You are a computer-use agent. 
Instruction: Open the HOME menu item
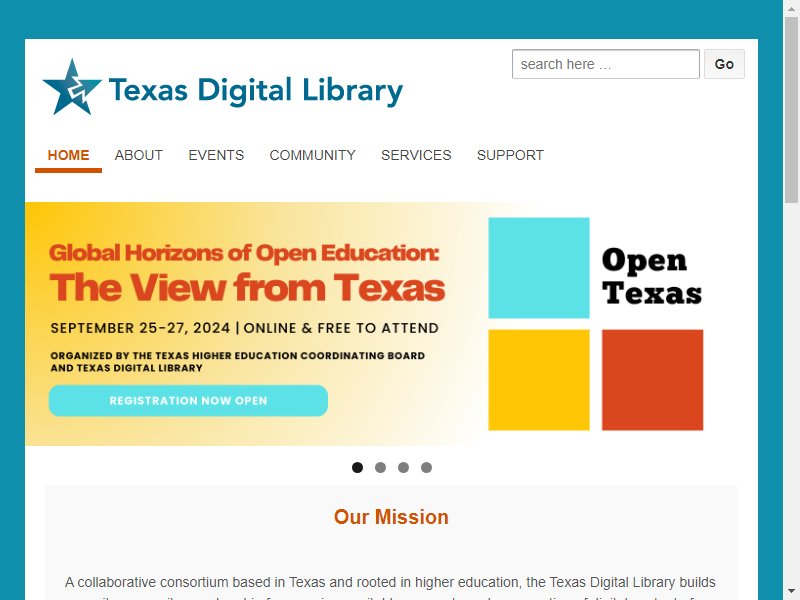click(x=68, y=155)
